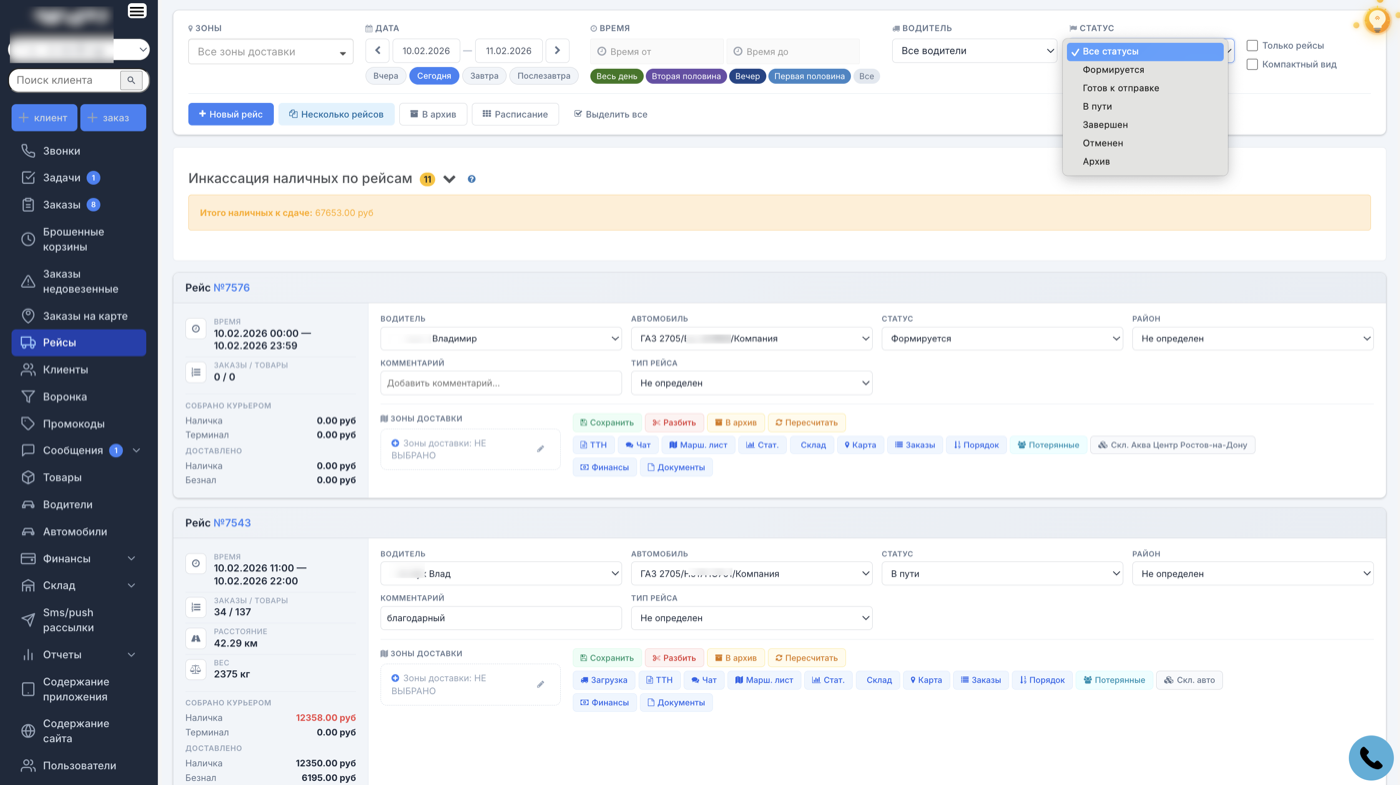Open Заказы на карте in sidebar
This screenshot has width=1400, height=785.
point(85,316)
